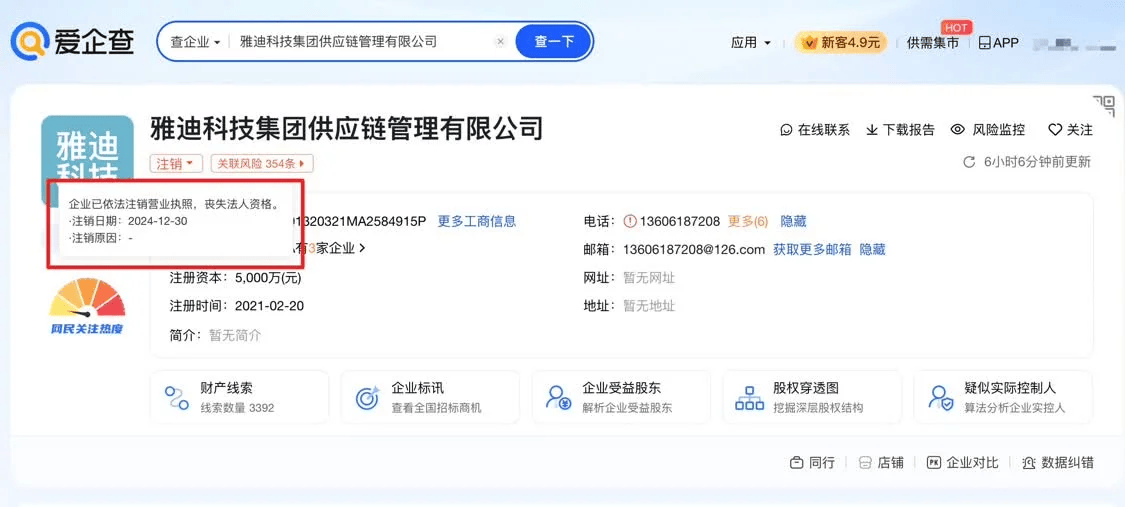1125x507 pixels.
Task: Click the 暂无简介 placeholder text
Action: click(x=235, y=335)
